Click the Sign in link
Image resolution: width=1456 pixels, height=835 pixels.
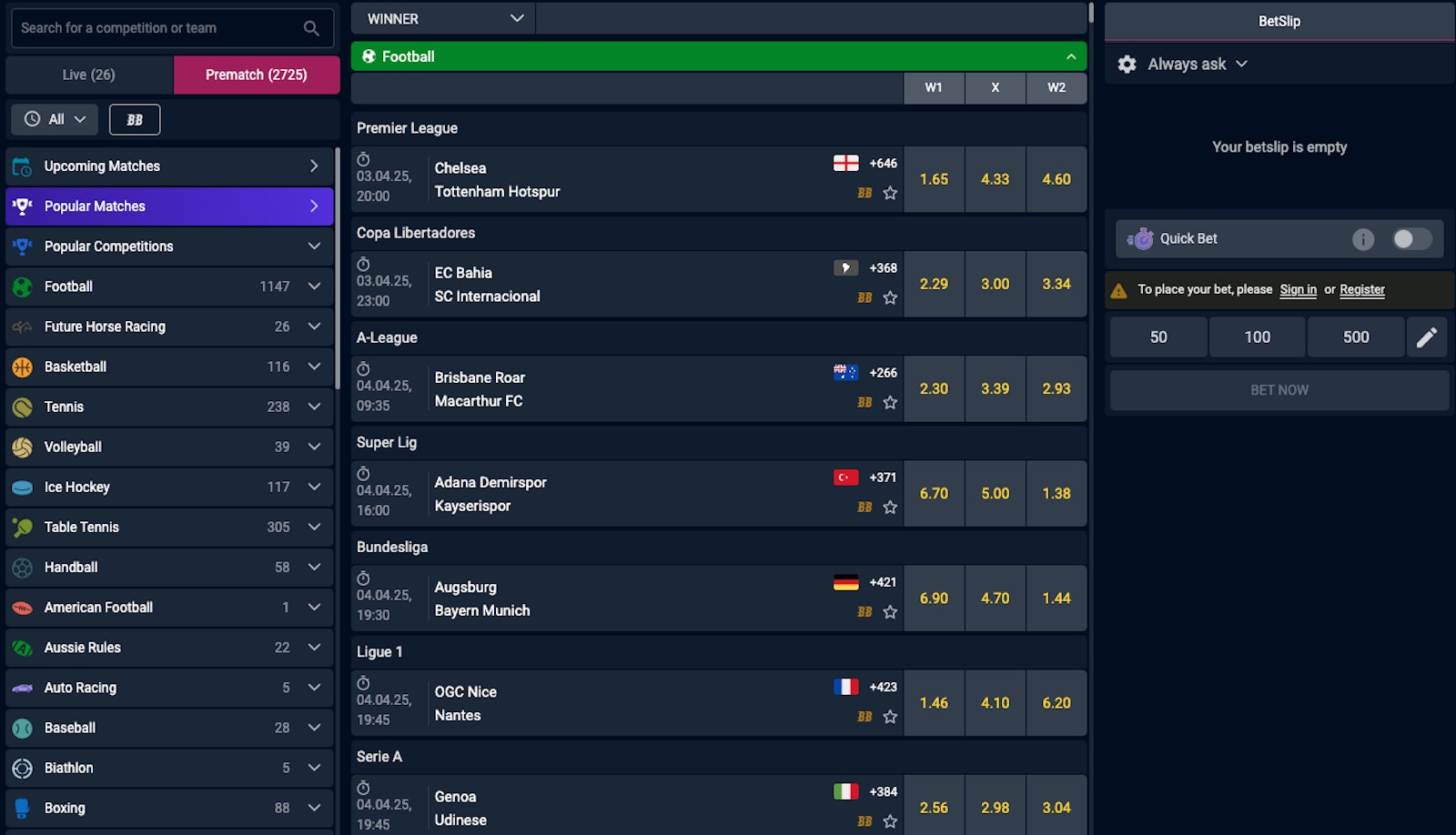[1298, 289]
